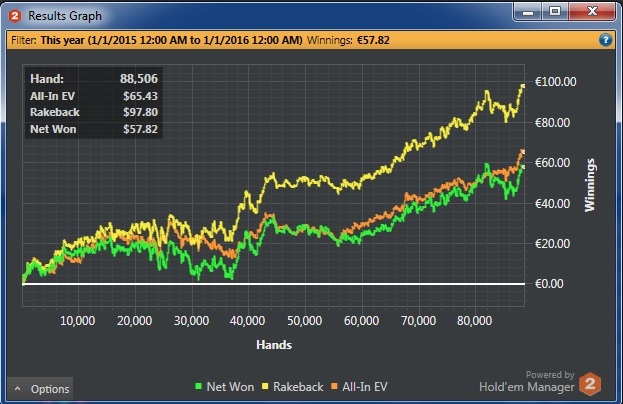Click the Winnings €57.82 value in filter bar

click(x=373, y=40)
